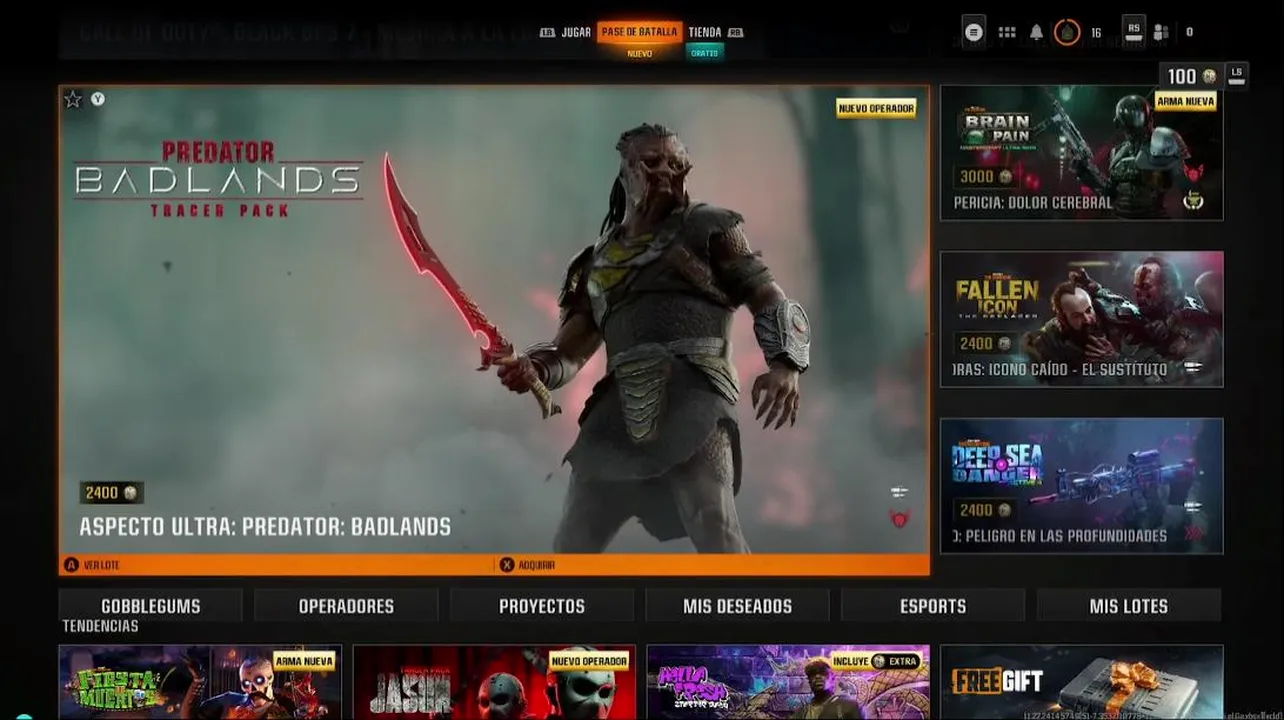Click the wreath badge icon on Brain Pain card
Screen dimensions: 1284x720
[x=1193, y=201]
